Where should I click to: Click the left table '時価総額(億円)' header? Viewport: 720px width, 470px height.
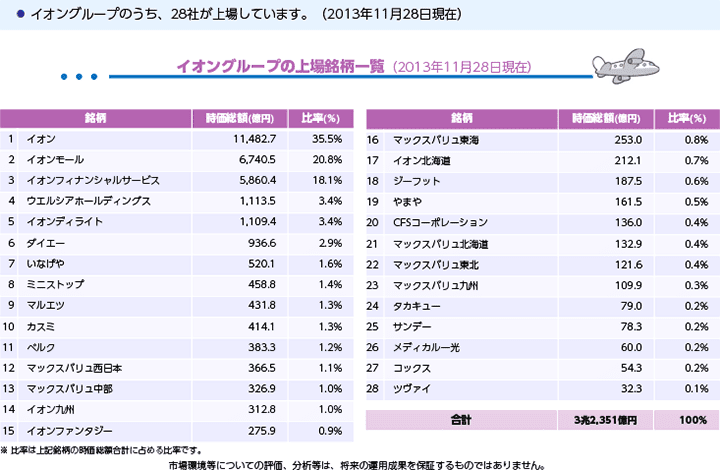coord(240,118)
